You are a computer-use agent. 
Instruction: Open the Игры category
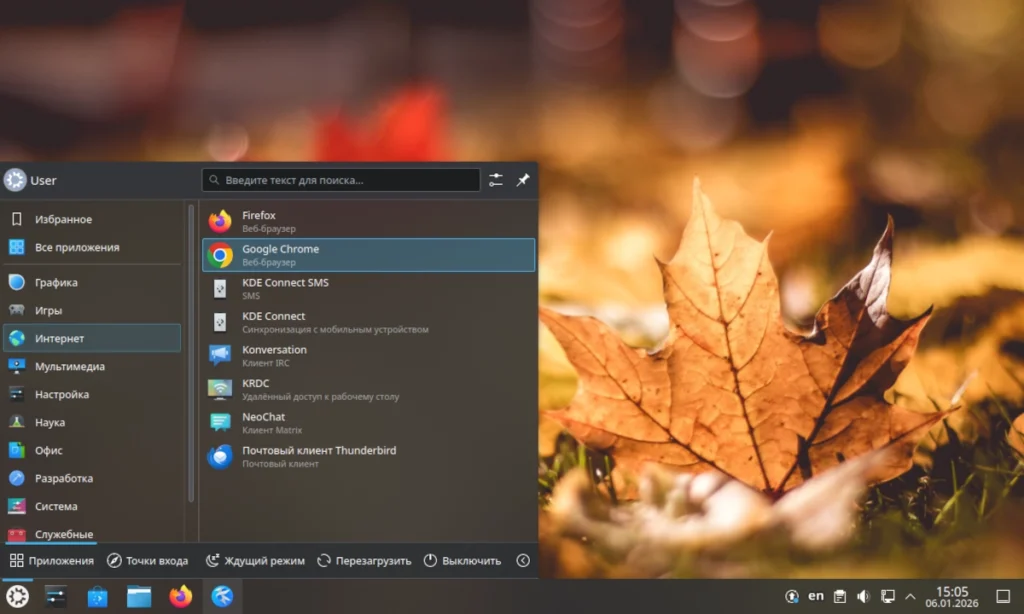92,310
